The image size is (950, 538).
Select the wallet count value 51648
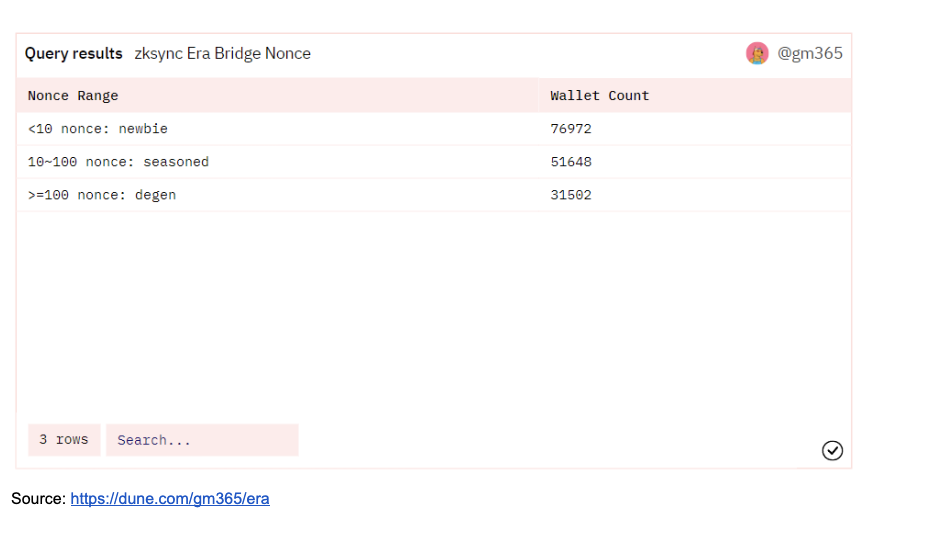pyautogui.click(x=571, y=162)
